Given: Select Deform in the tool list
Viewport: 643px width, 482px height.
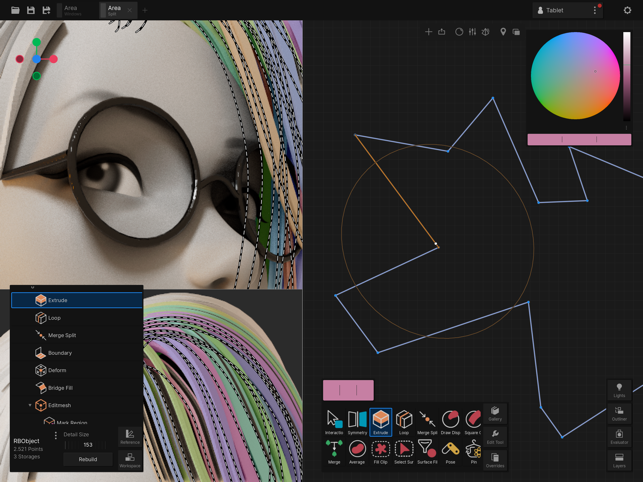Looking at the screenshot, I should click(x=77, y=370).
